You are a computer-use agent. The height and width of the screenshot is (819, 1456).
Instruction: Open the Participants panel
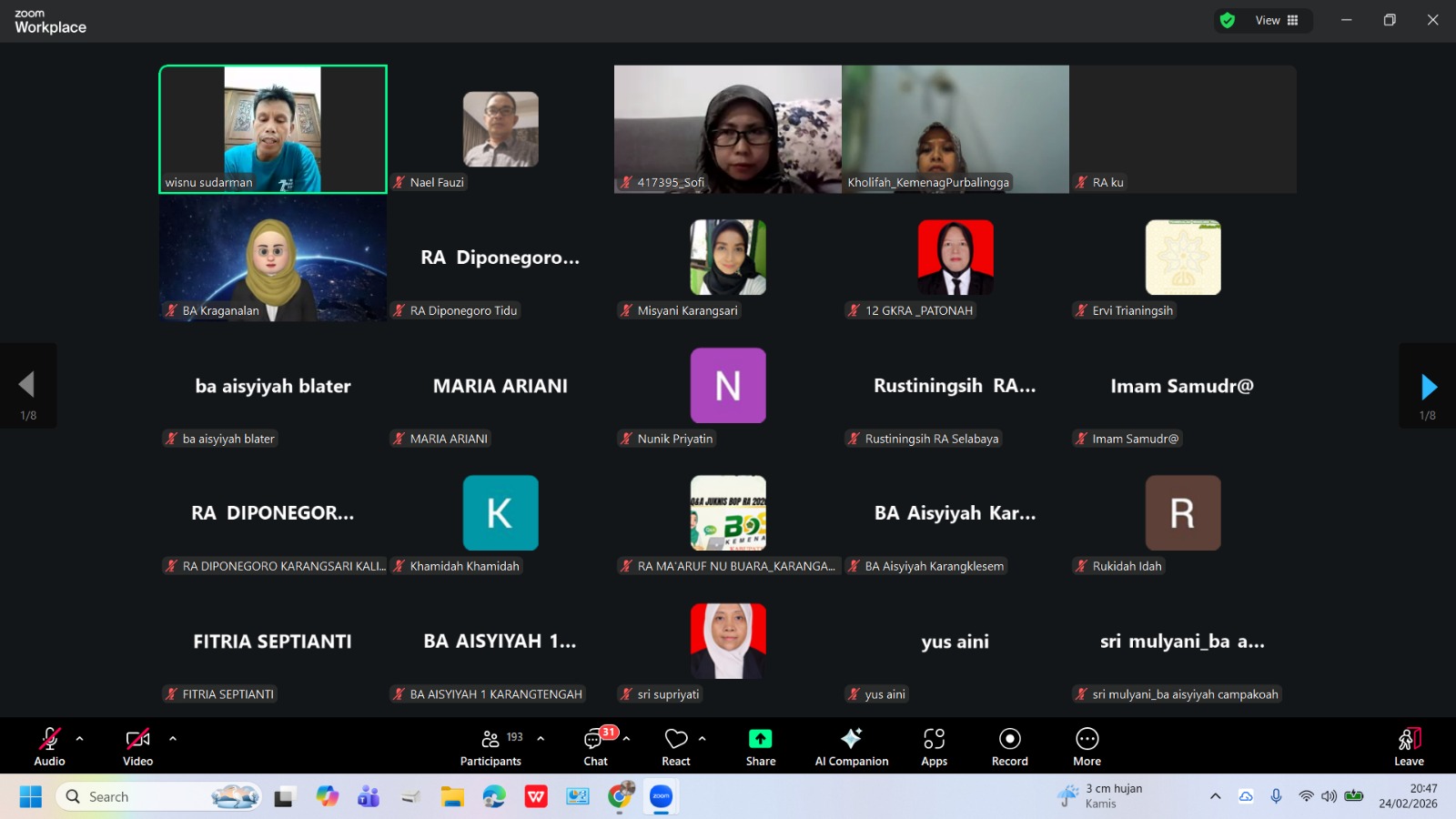pos(490,746)
